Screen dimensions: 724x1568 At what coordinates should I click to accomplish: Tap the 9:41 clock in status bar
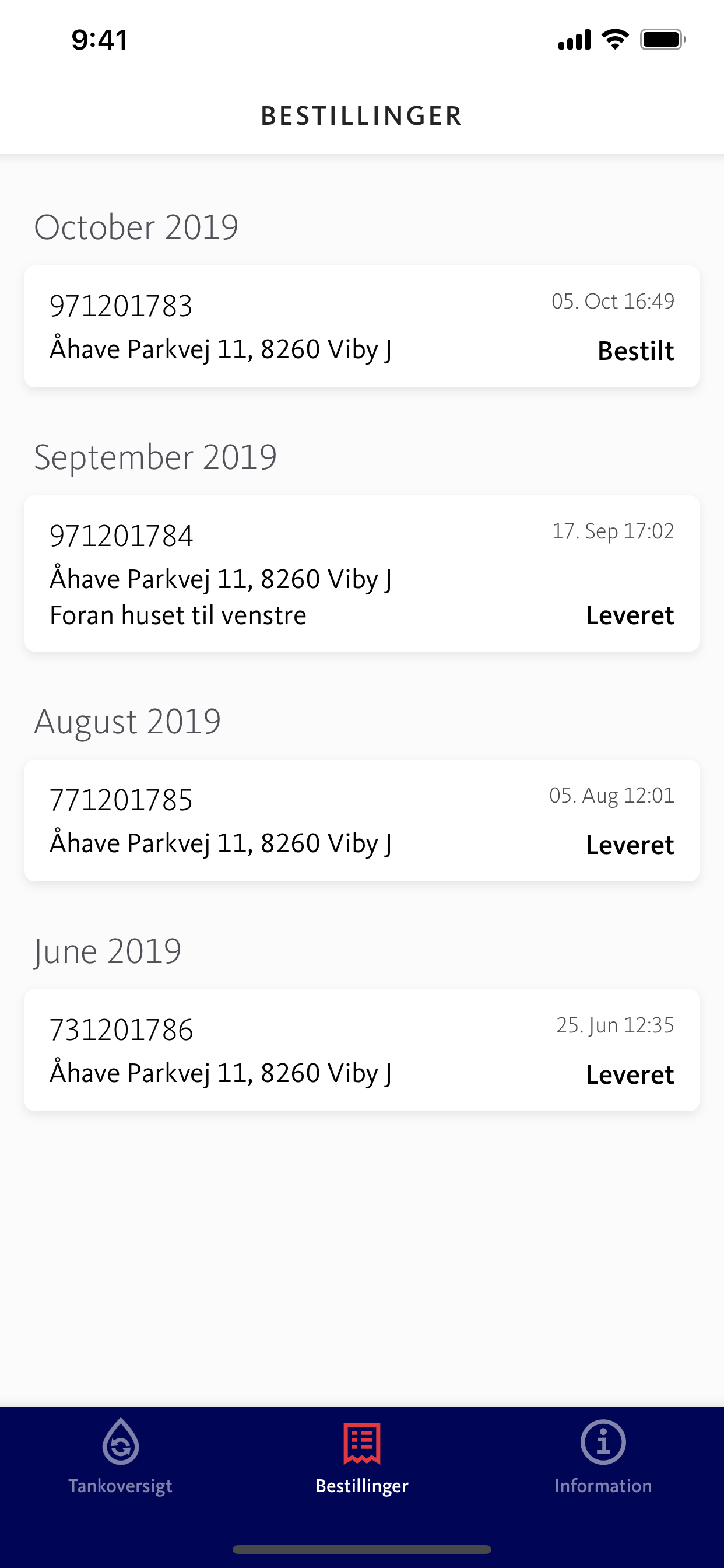click(100, 40)
